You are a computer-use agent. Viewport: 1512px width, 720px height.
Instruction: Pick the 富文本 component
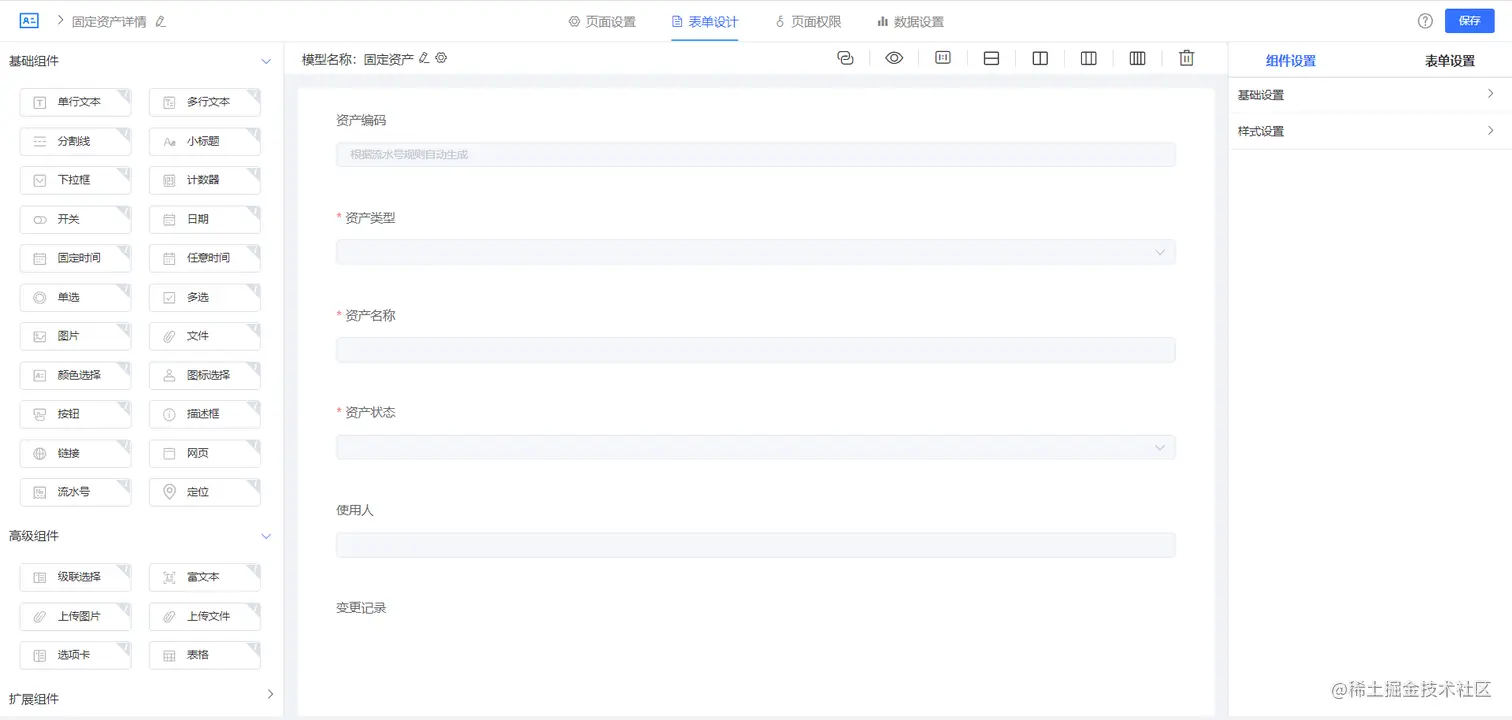click(x=205, y=577)
